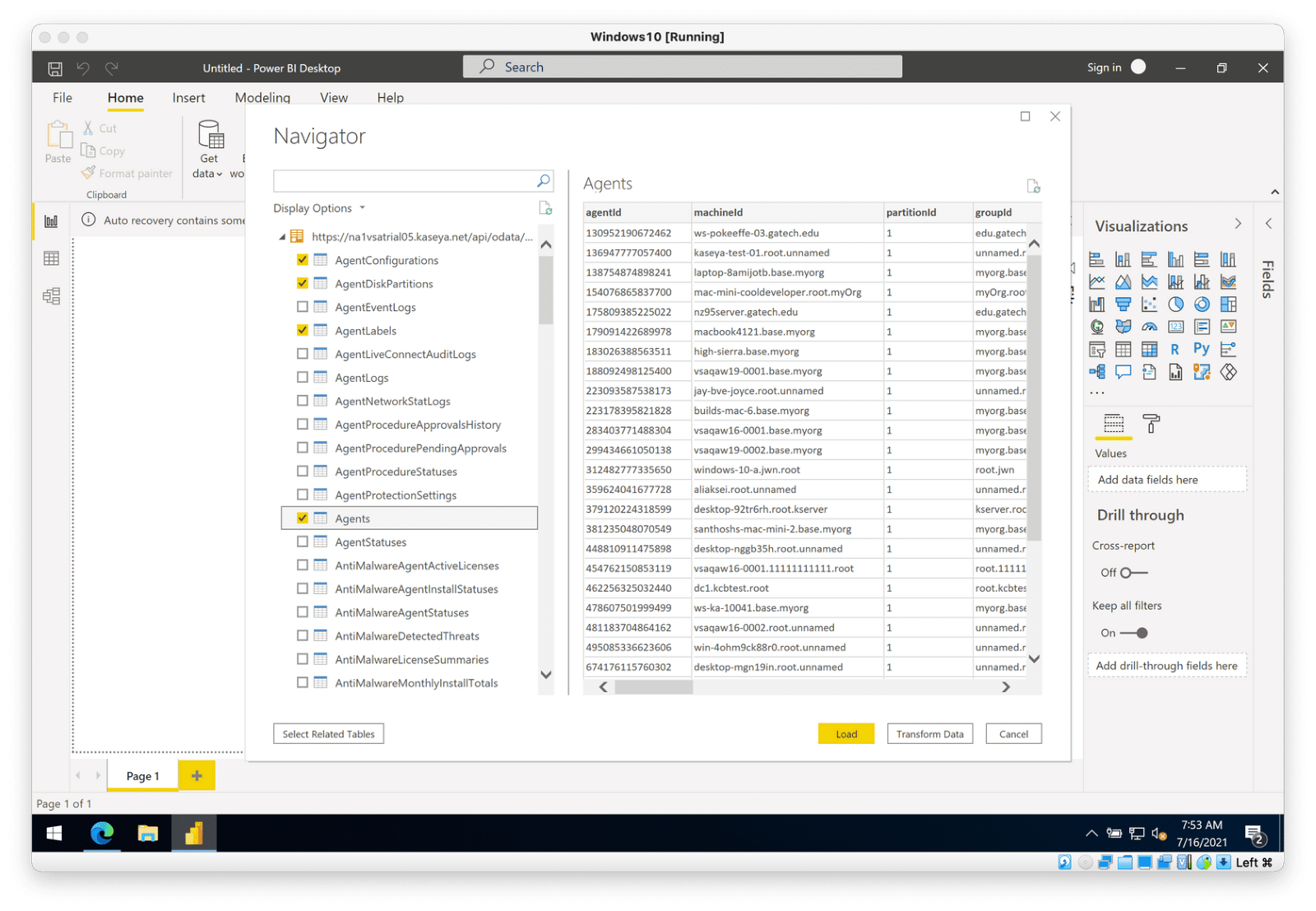1316x911 pixels.
Task: Select the stacked bar chart visualization
Action: 1096,259
